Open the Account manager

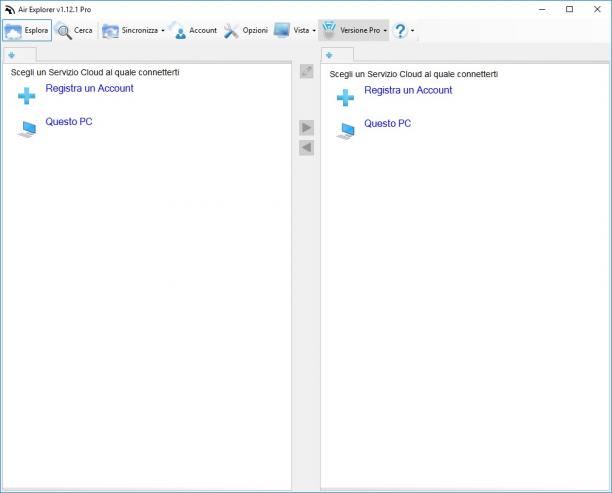pos(195,30)
